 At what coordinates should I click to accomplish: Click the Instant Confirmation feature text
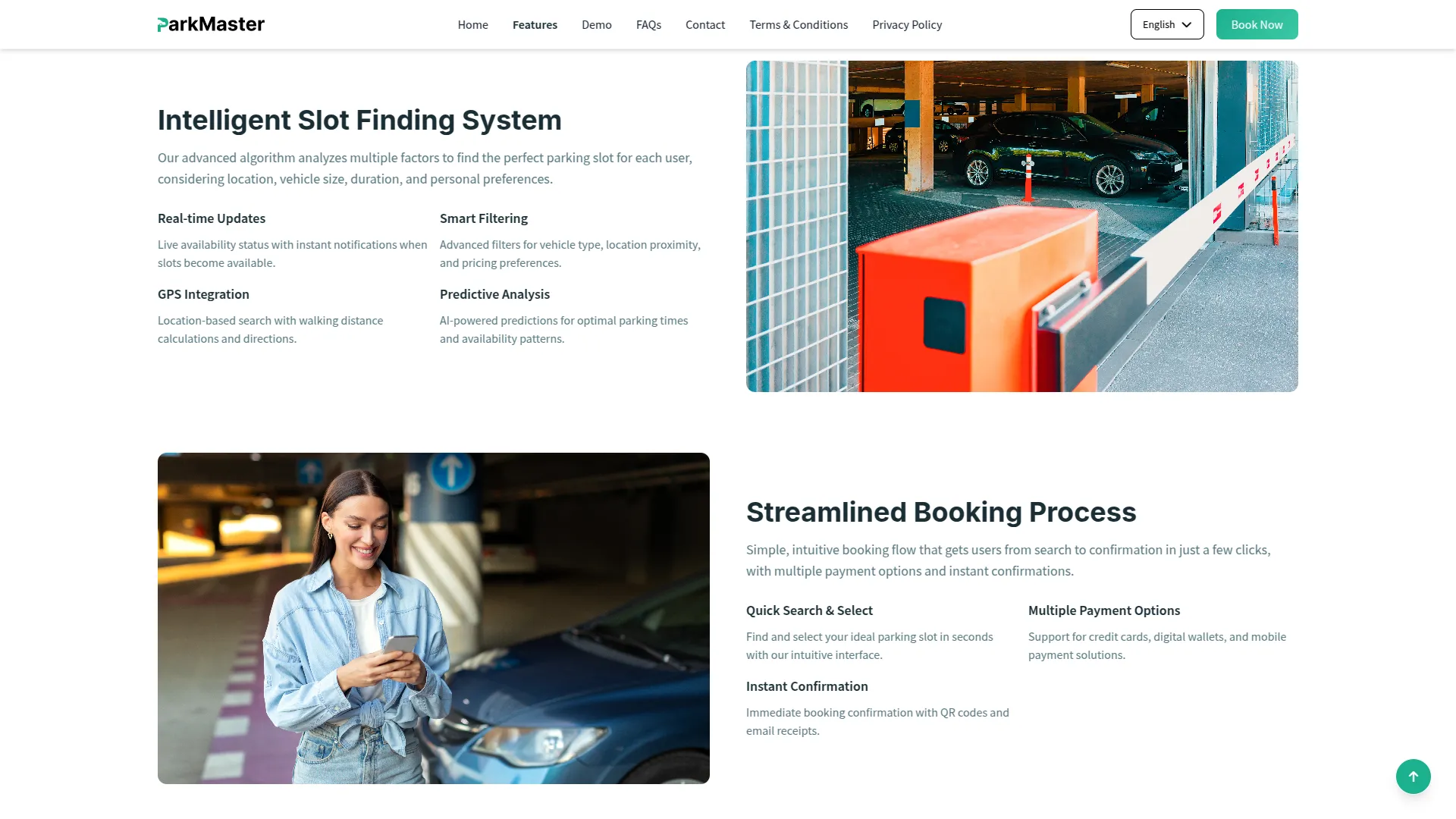click(x=806, y=686)
